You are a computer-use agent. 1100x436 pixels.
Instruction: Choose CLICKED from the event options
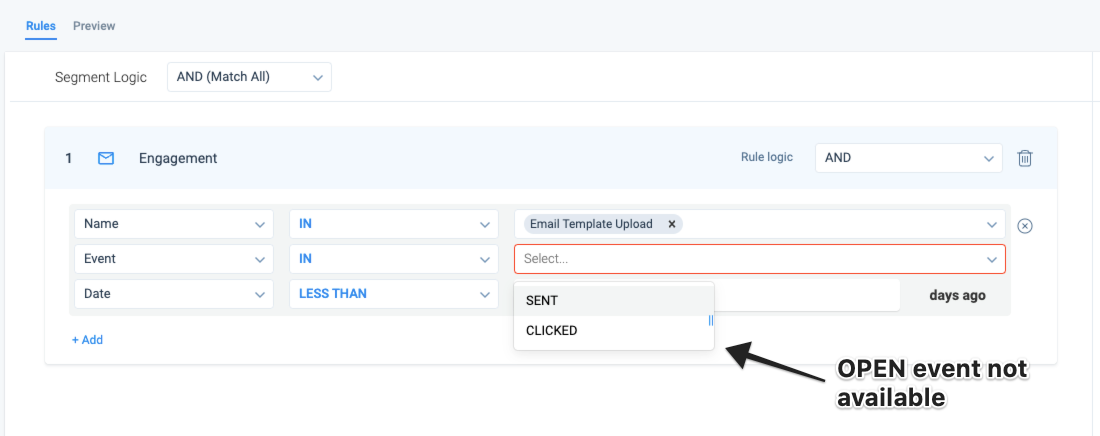pyautogui.click(x=614, y=331)
